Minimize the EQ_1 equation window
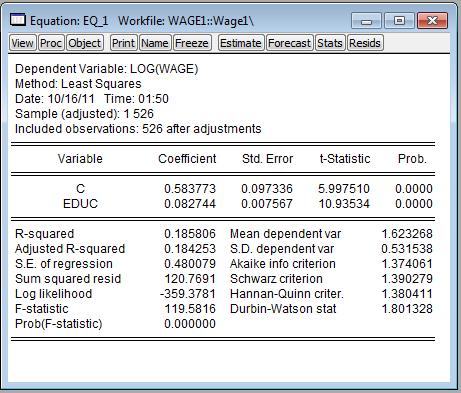Viewport: 461px width, 393px height. tap(366, 21)
